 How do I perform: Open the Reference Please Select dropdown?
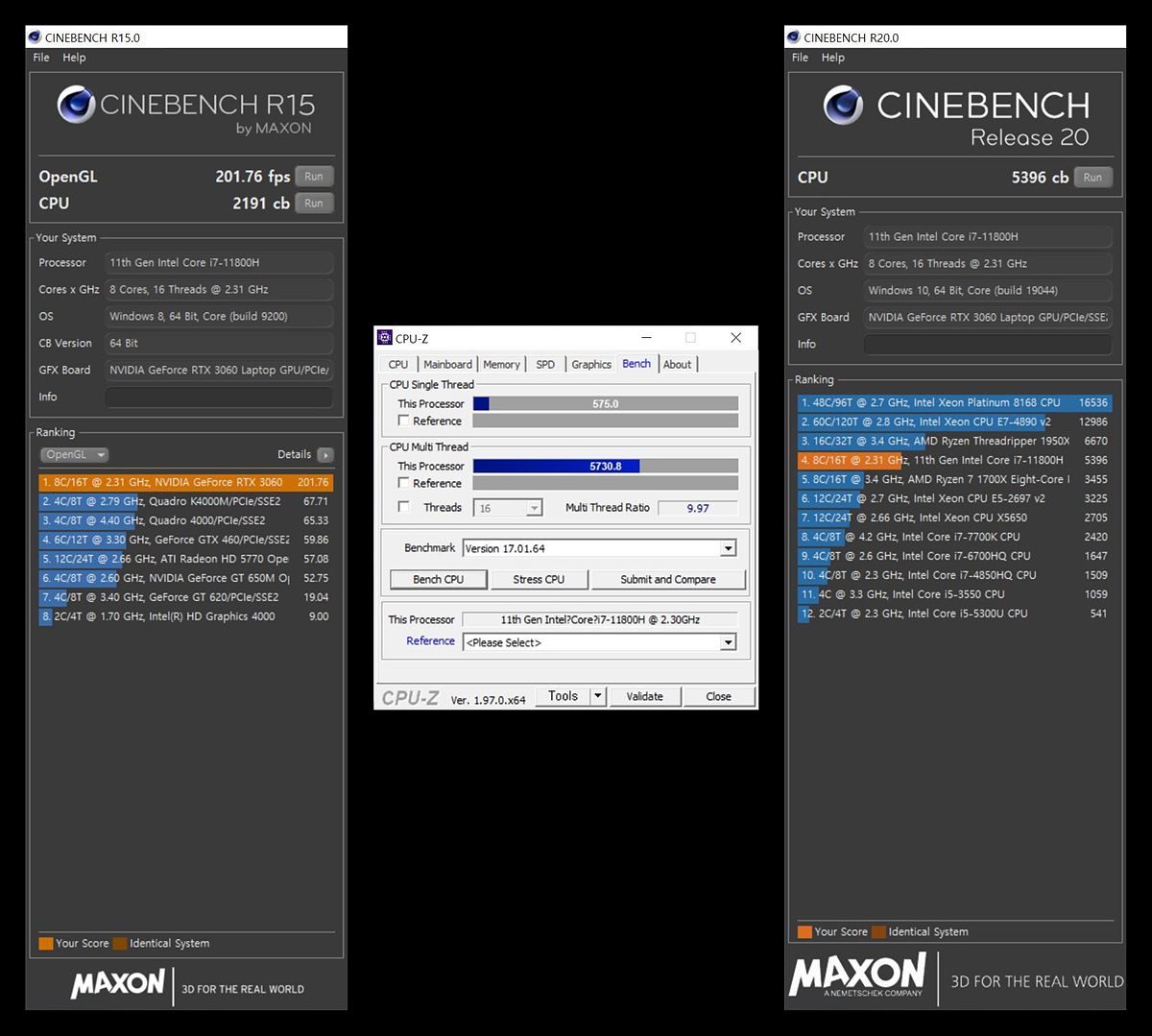click(x=729, y=642)
